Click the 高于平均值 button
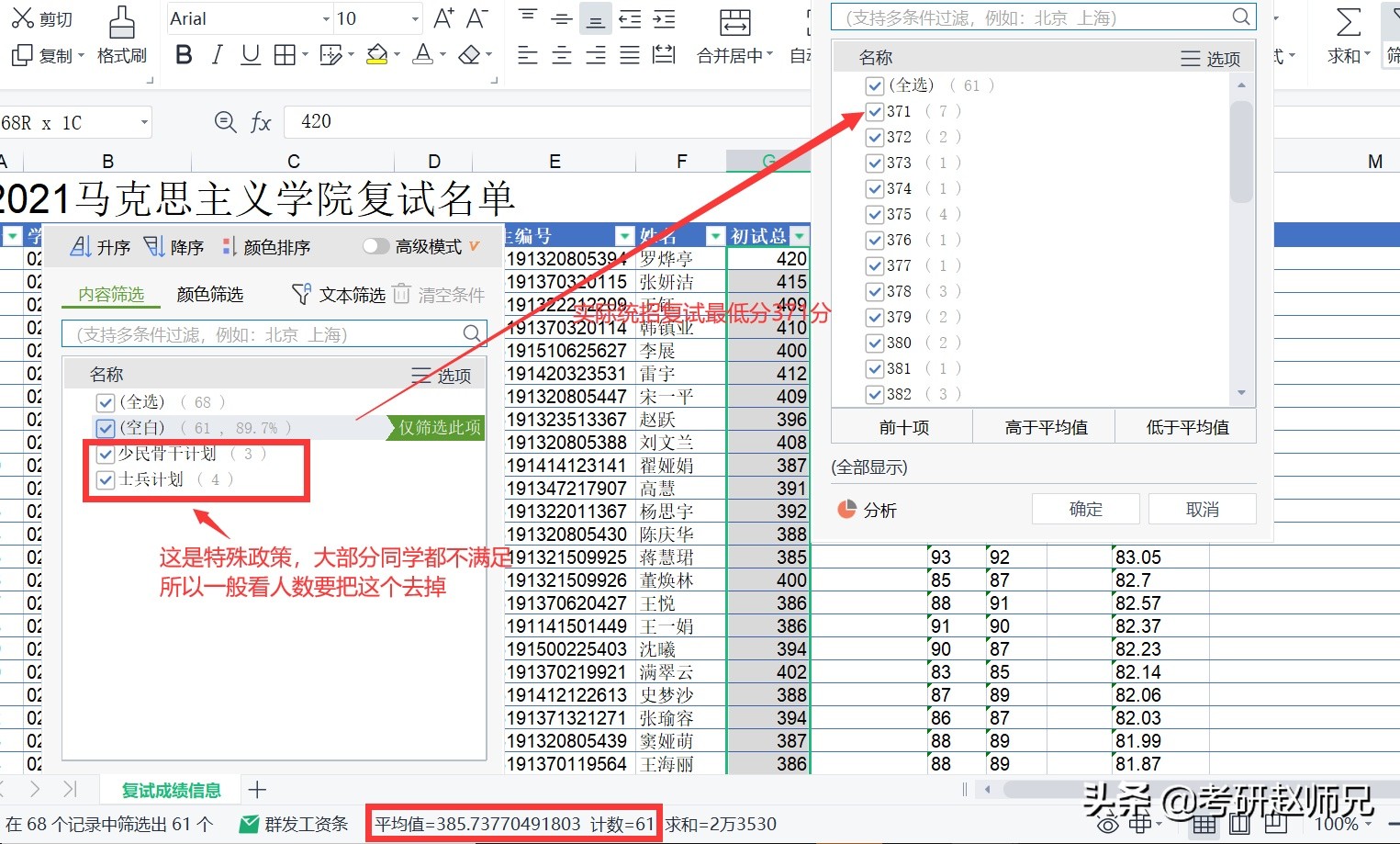Viewport: 1400px width, 844px height. [1044, 425]
